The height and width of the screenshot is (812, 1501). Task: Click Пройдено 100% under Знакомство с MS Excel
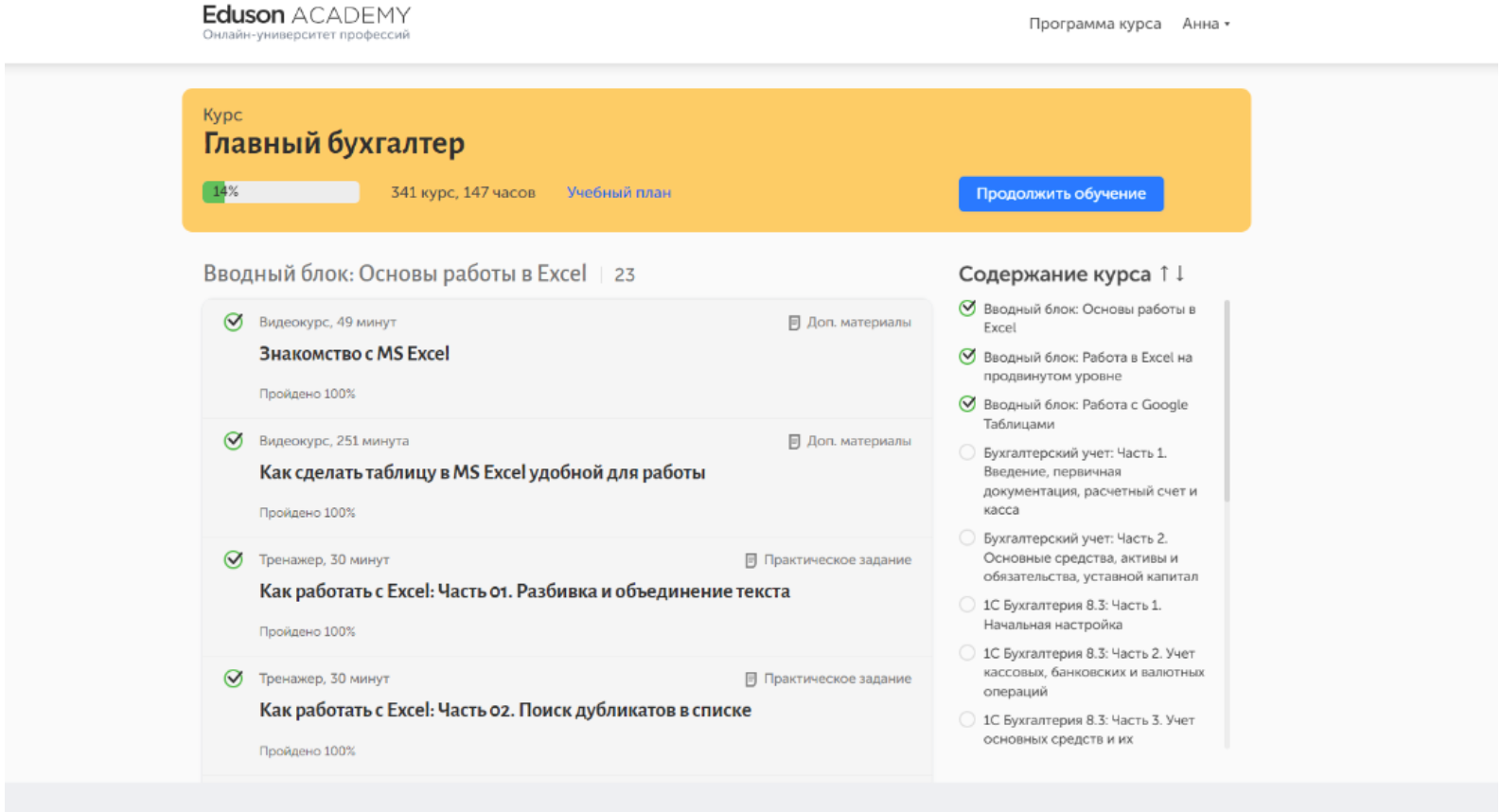[x=308, y=394]
